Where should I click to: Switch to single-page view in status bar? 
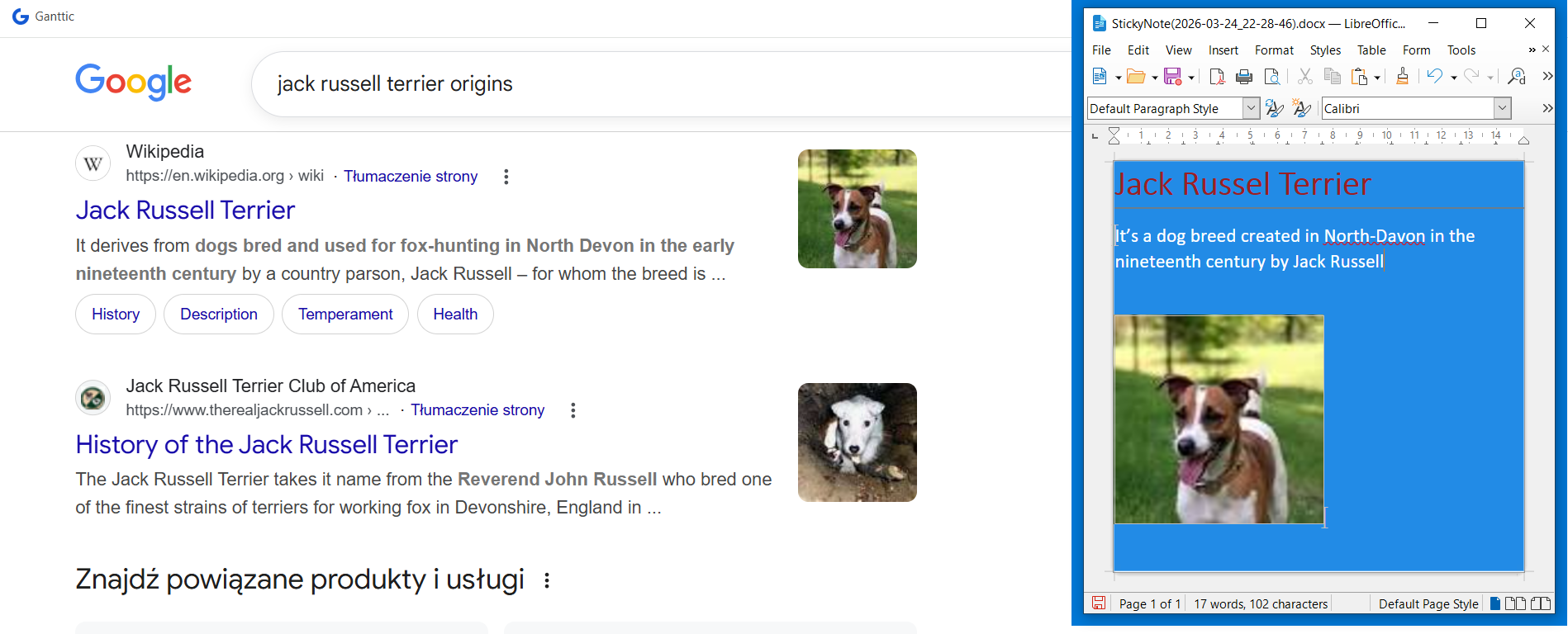pyautogui.click(x=1494, y=603)
